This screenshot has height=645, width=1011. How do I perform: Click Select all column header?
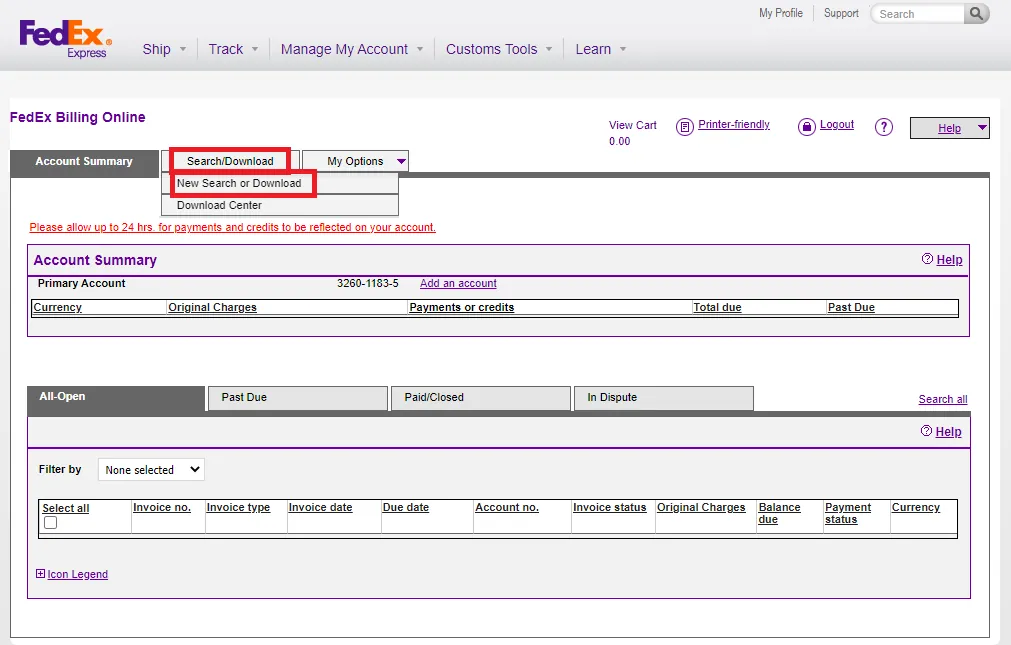tap(66, 508)
